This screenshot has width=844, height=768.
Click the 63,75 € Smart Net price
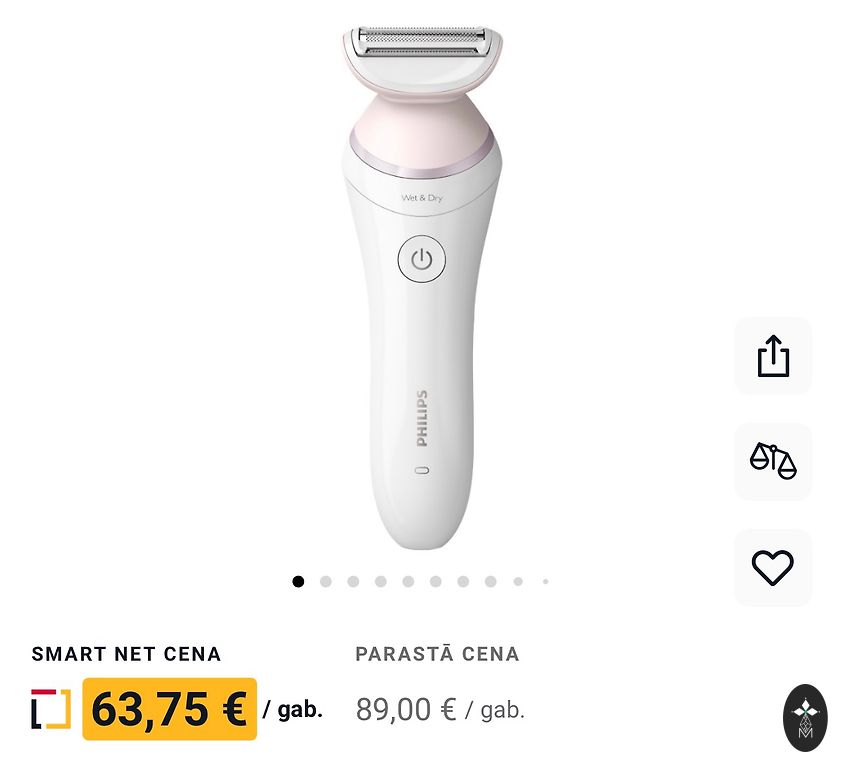170,709
